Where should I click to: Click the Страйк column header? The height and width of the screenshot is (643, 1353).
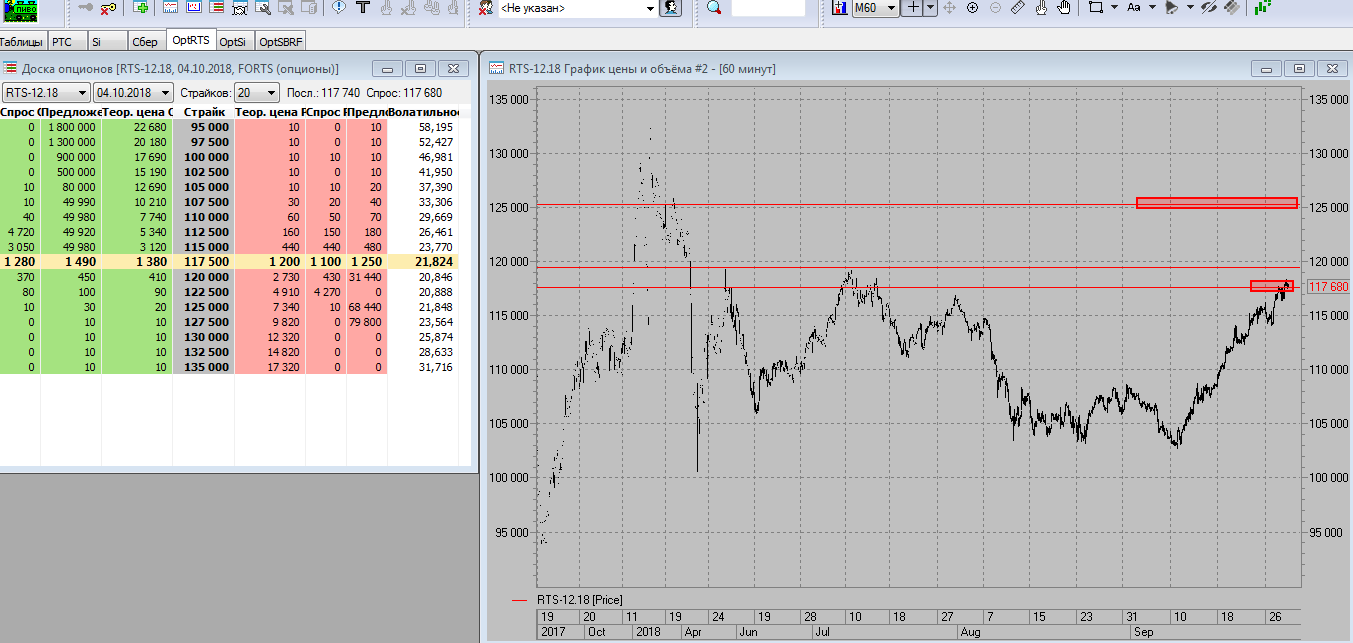(x=204, y=112)
